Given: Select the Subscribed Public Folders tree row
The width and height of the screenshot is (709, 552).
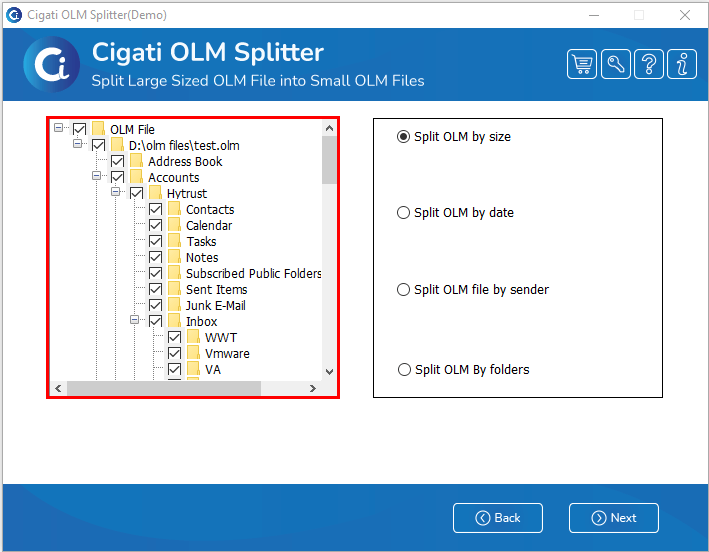Looking at the screenshot, I should [x=253, y=274].
